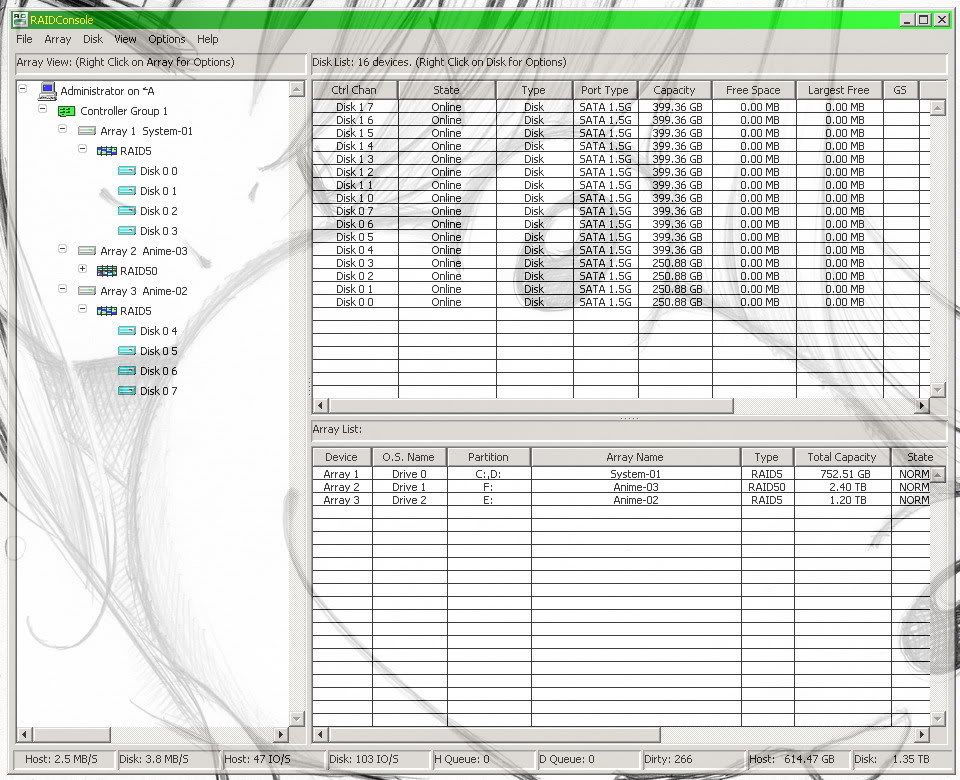
Task: Click the Administrator computer icon in tree
Action: 47,91
